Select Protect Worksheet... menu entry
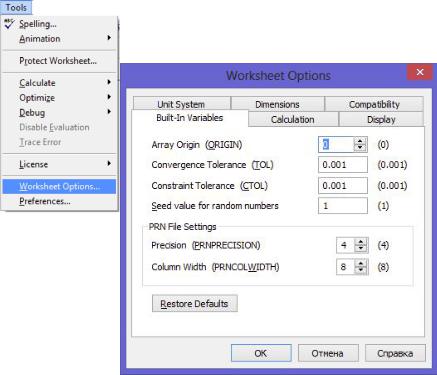The height and width of the screenshot is (375, 437). (59, 61)
